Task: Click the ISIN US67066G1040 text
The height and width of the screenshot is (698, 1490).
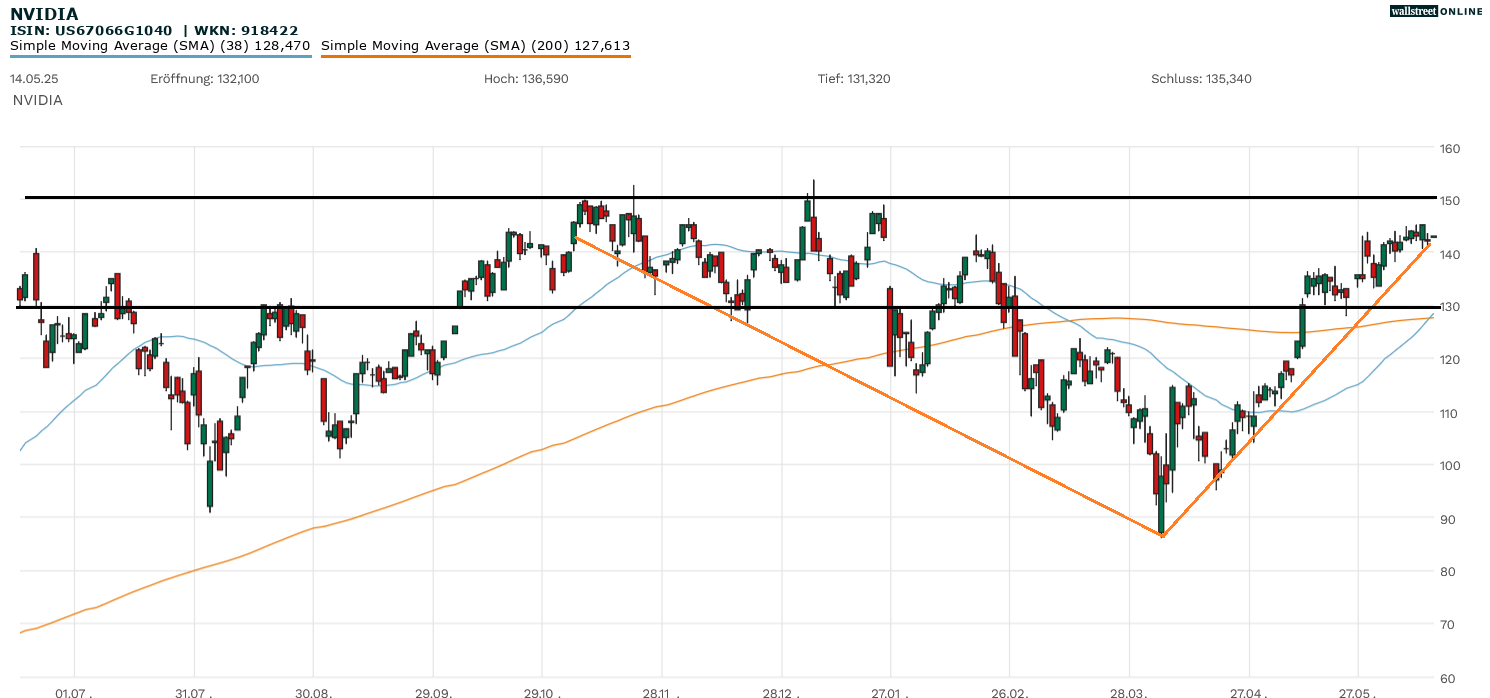Action: [91, 31]
